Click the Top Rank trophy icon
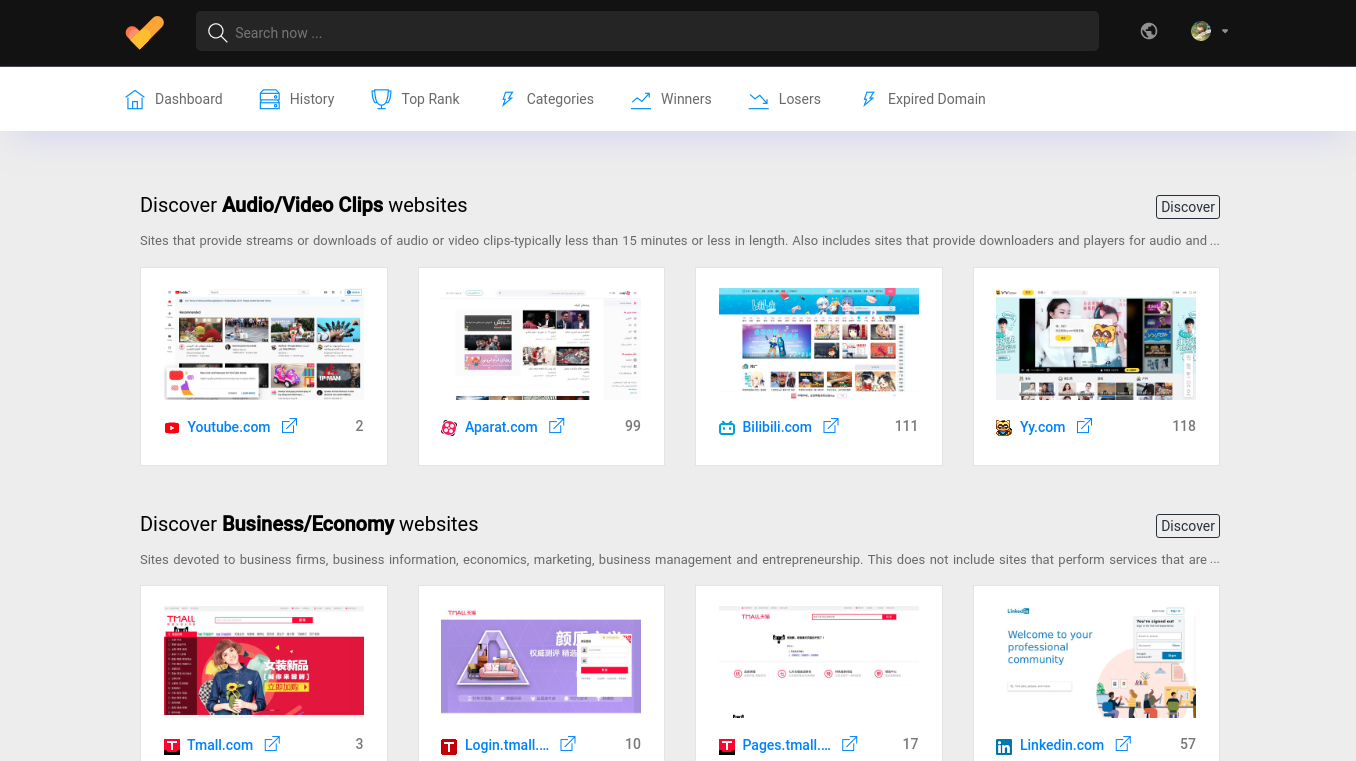The height and width of the screenshot is (761, 1356). pos(381,99)
